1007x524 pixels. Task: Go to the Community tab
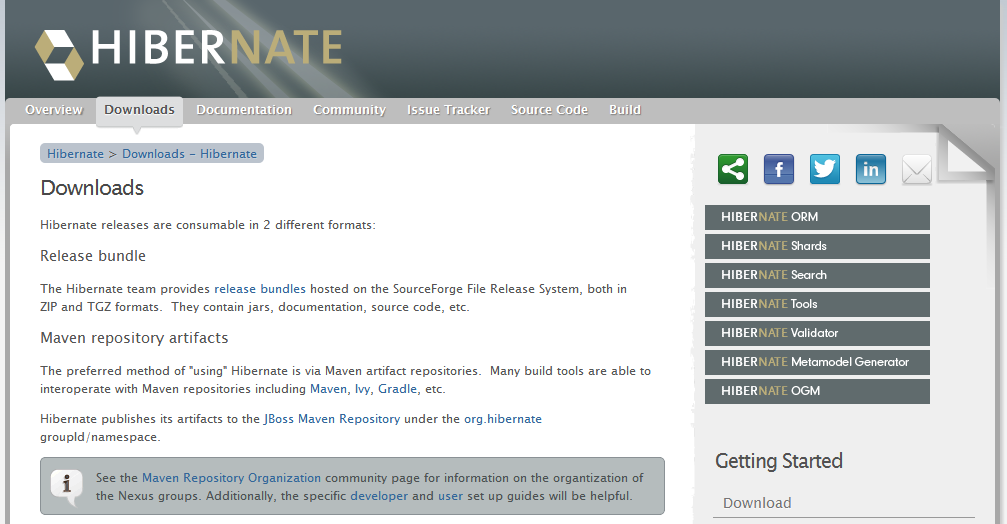click(x=349, y=110)
